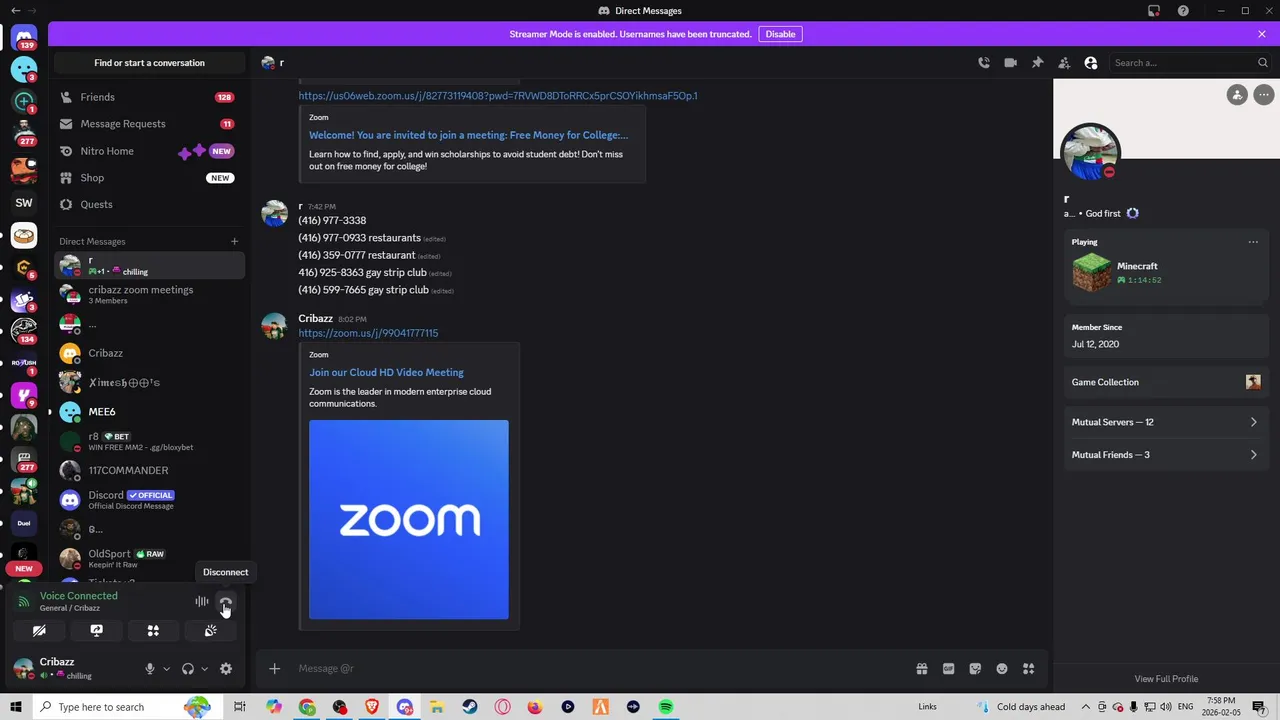Open Apps launcher in message bar

1029,669
